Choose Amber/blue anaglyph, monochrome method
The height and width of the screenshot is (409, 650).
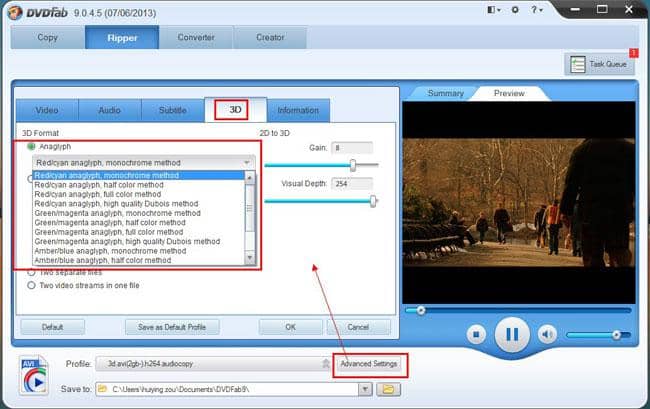coord(139,251)
